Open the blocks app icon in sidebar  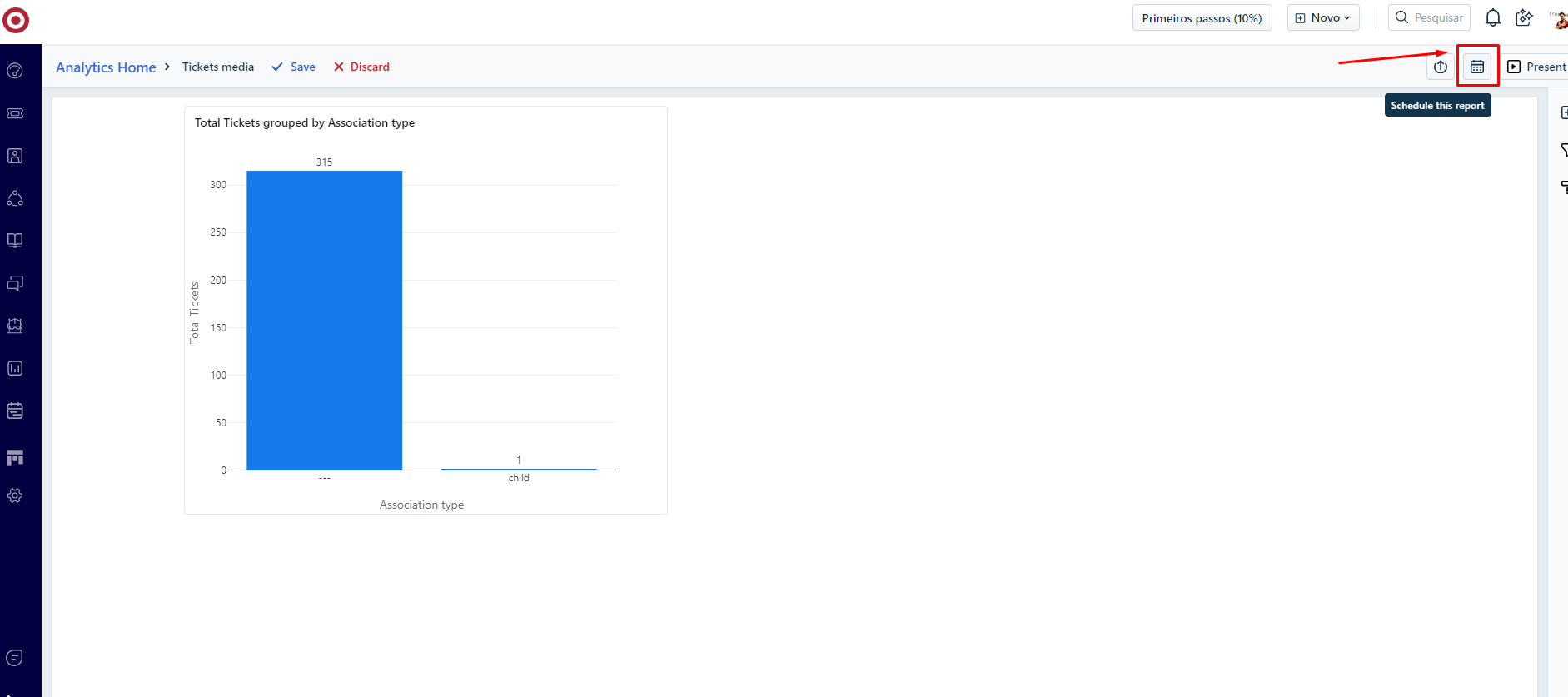coord(15,457)
